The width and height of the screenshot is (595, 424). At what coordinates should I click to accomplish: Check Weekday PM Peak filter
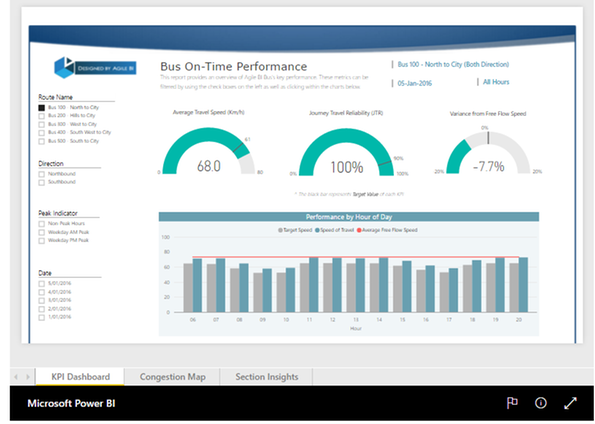[x=42, y=241]
